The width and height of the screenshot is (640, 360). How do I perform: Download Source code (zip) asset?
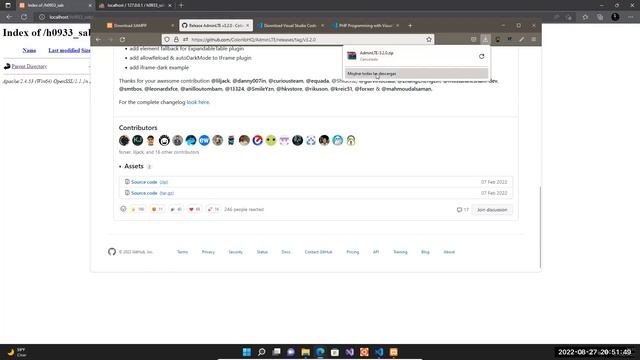click(x=149, y=182)
